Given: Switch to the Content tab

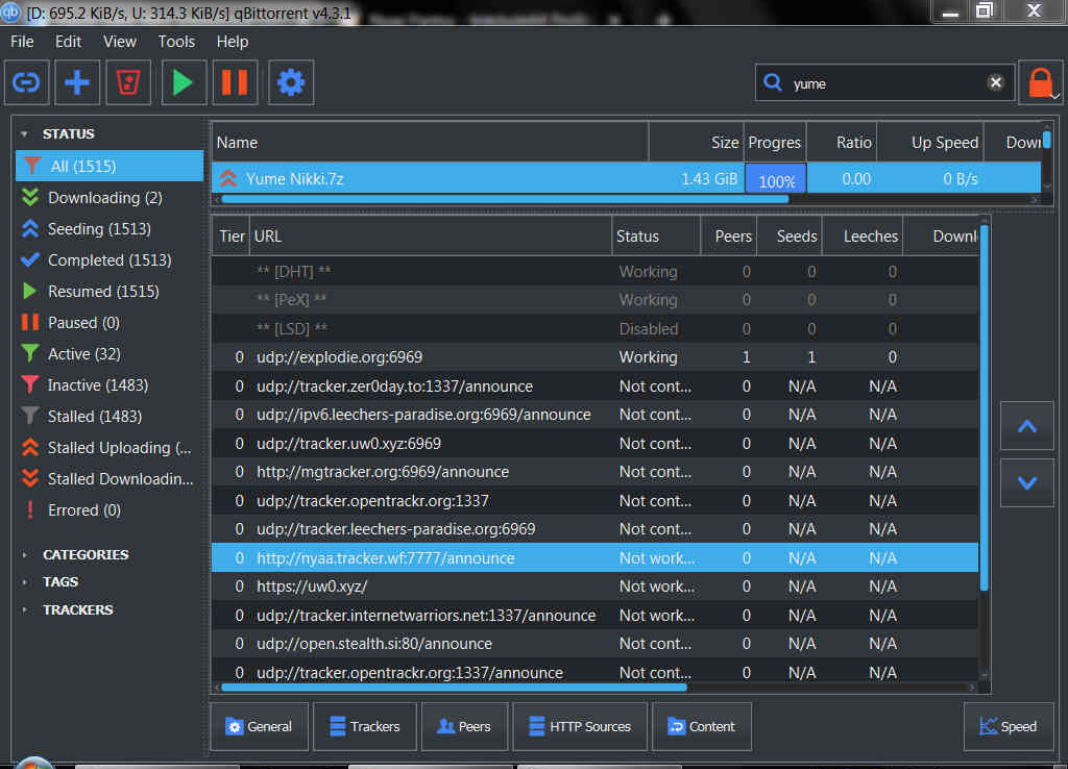Looking at the screenshot, I should tap(702, 727).
